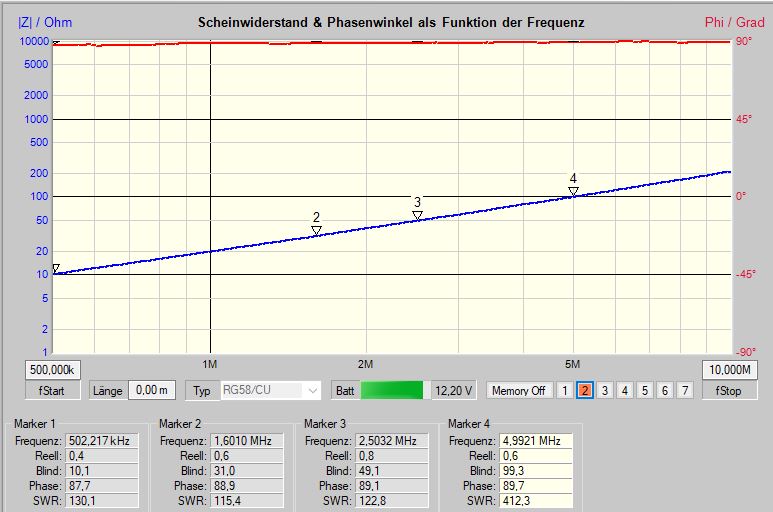The width and height of the screenshot is (773, 512).
Task: Click the Typ button
Action: click(x=202, y=391)
